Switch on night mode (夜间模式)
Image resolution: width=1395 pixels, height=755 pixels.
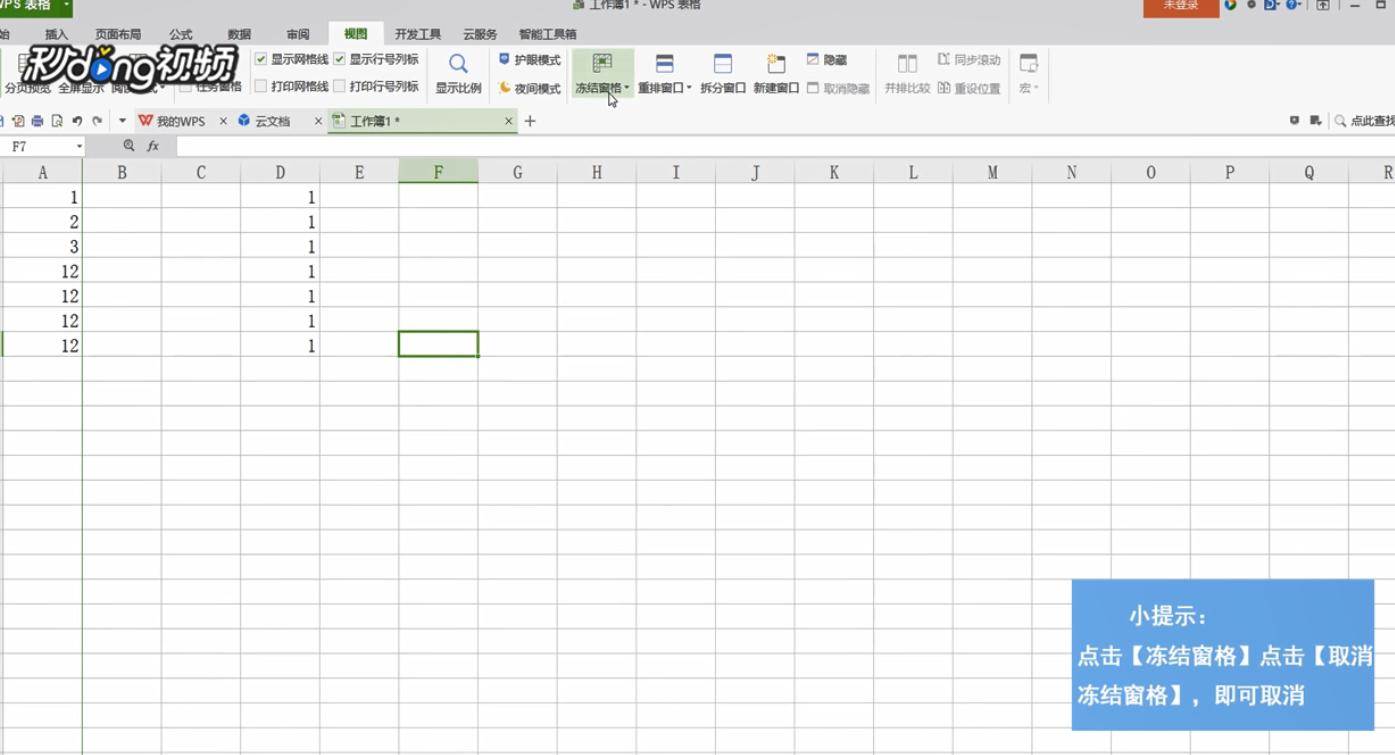(529, 88)
